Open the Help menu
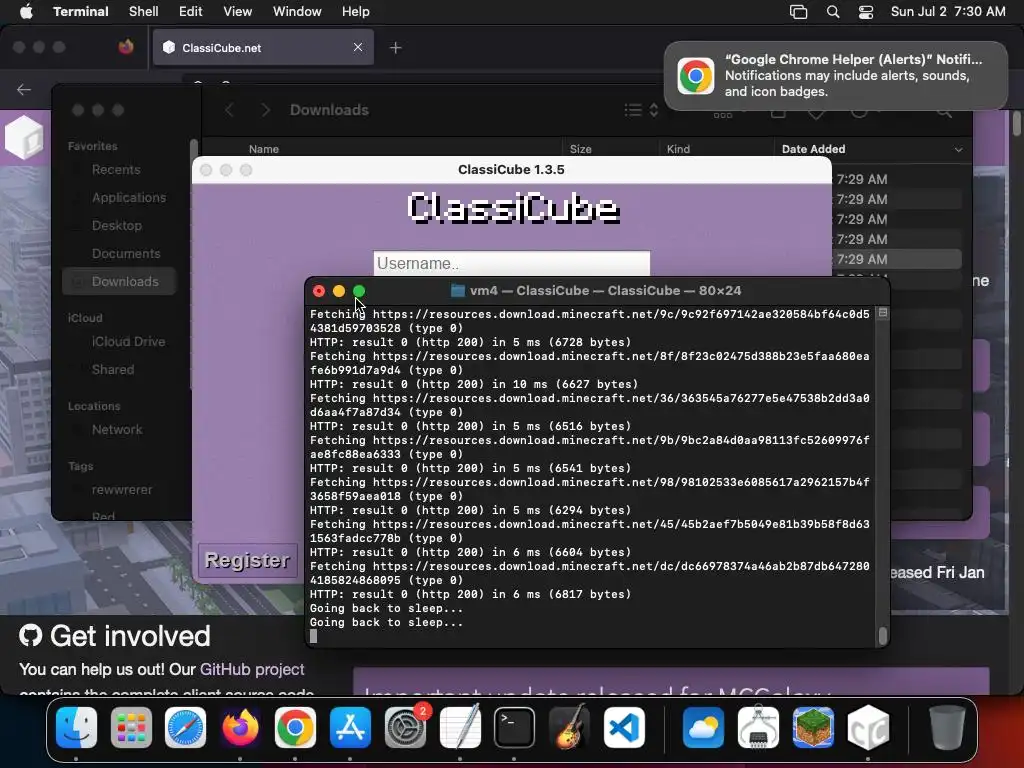 [x=356, y=12]
